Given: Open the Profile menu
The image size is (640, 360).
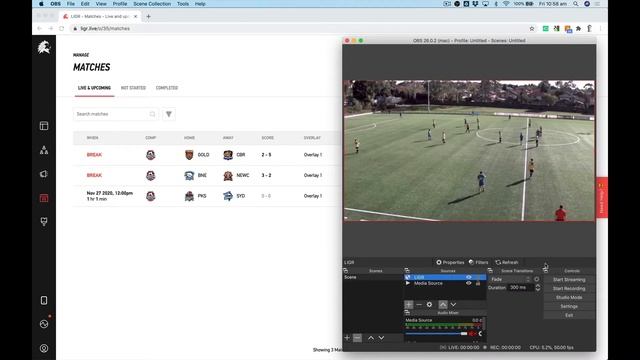Looking at the screenshot, I should tap(120, 4).
